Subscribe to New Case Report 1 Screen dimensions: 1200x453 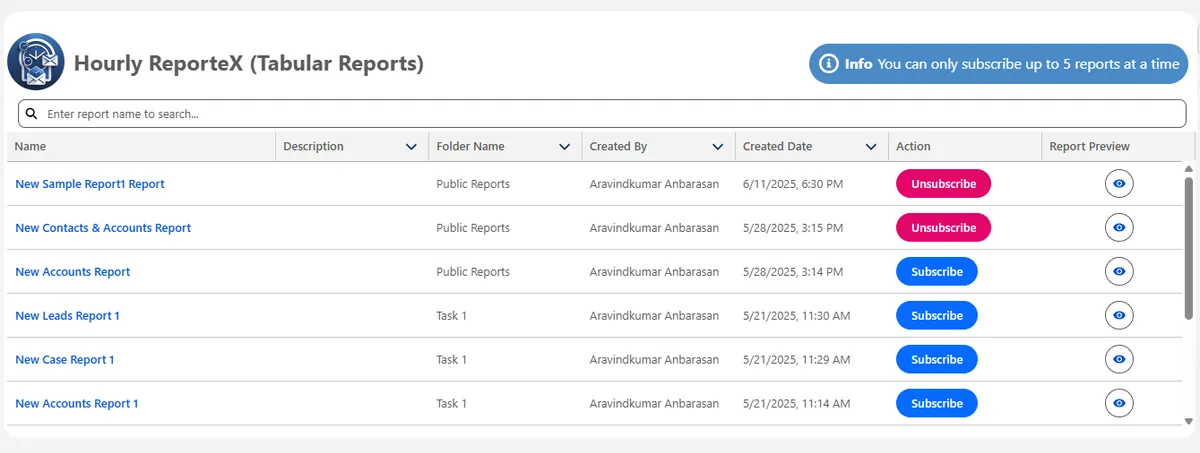click(x=937, y=360)
